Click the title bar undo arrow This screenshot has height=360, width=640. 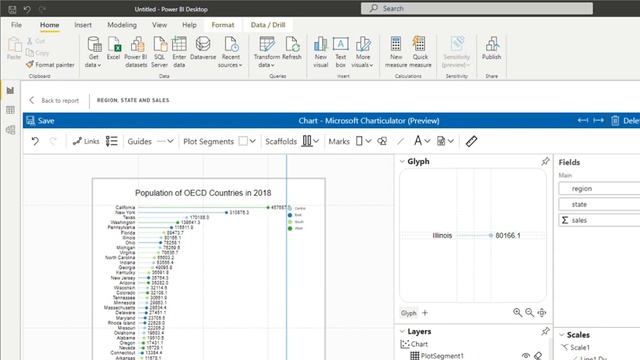tap(27, 9)
